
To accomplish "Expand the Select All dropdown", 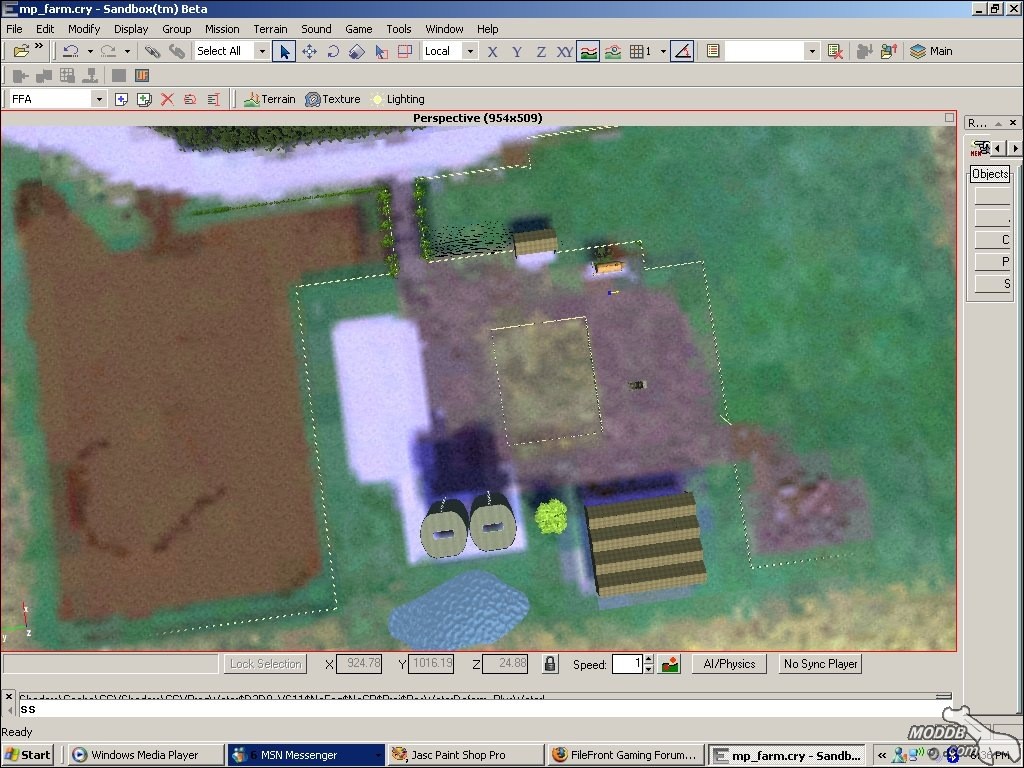I will click(x=262, y=51).
